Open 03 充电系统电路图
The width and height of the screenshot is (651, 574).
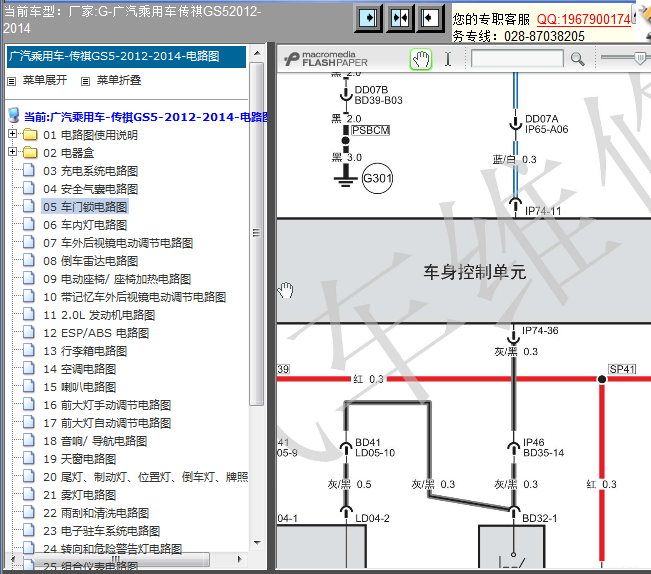coord(91,171)
